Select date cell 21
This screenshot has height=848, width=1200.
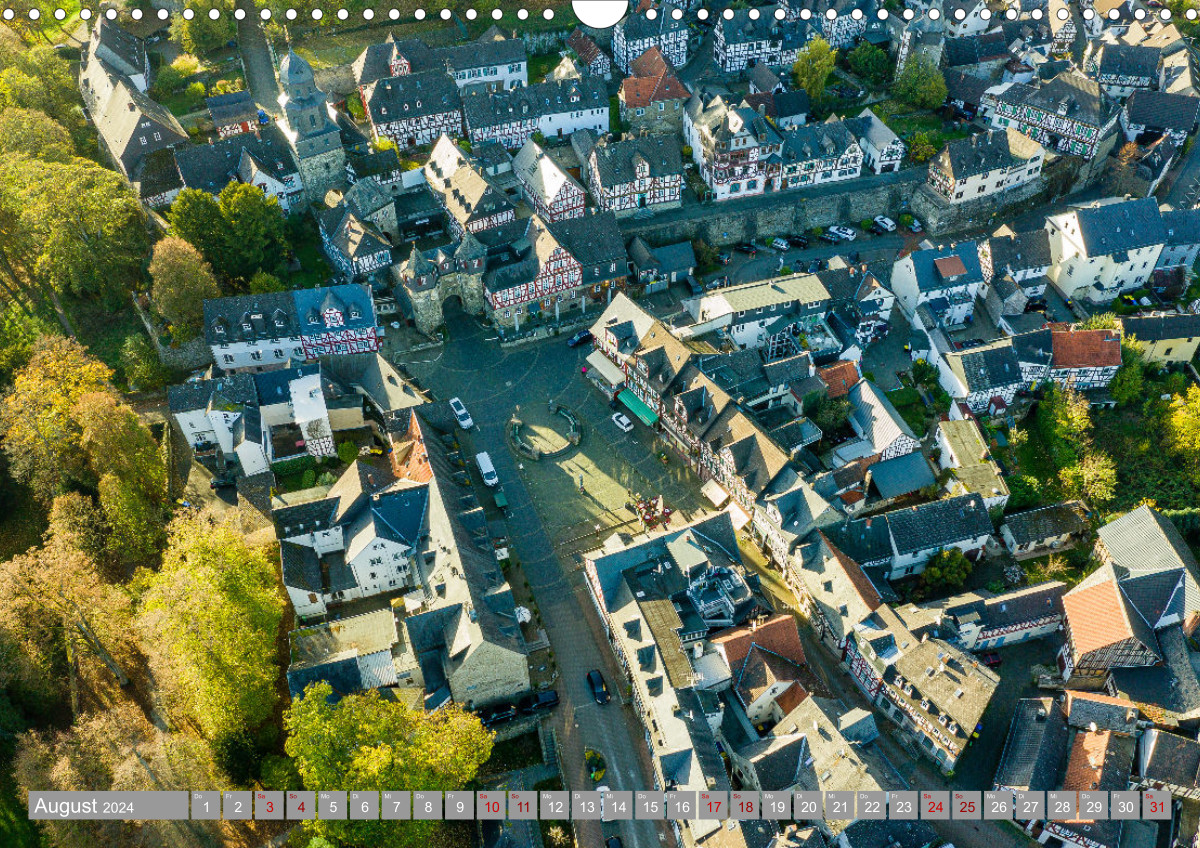tap(840, 806)
